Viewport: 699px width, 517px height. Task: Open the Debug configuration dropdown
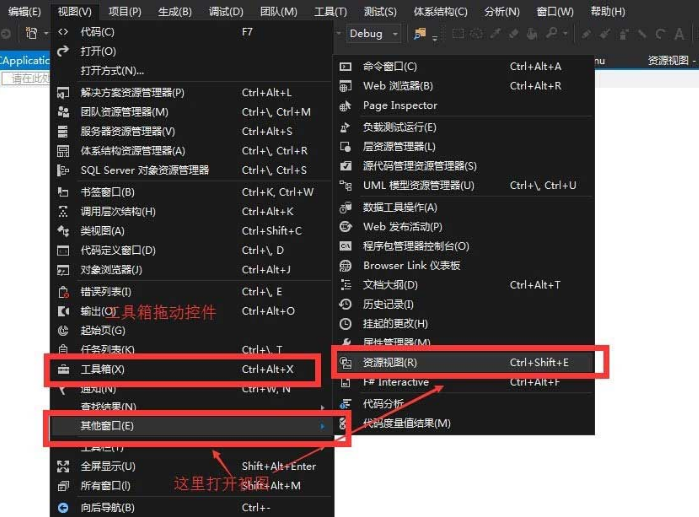pos(374,34)
